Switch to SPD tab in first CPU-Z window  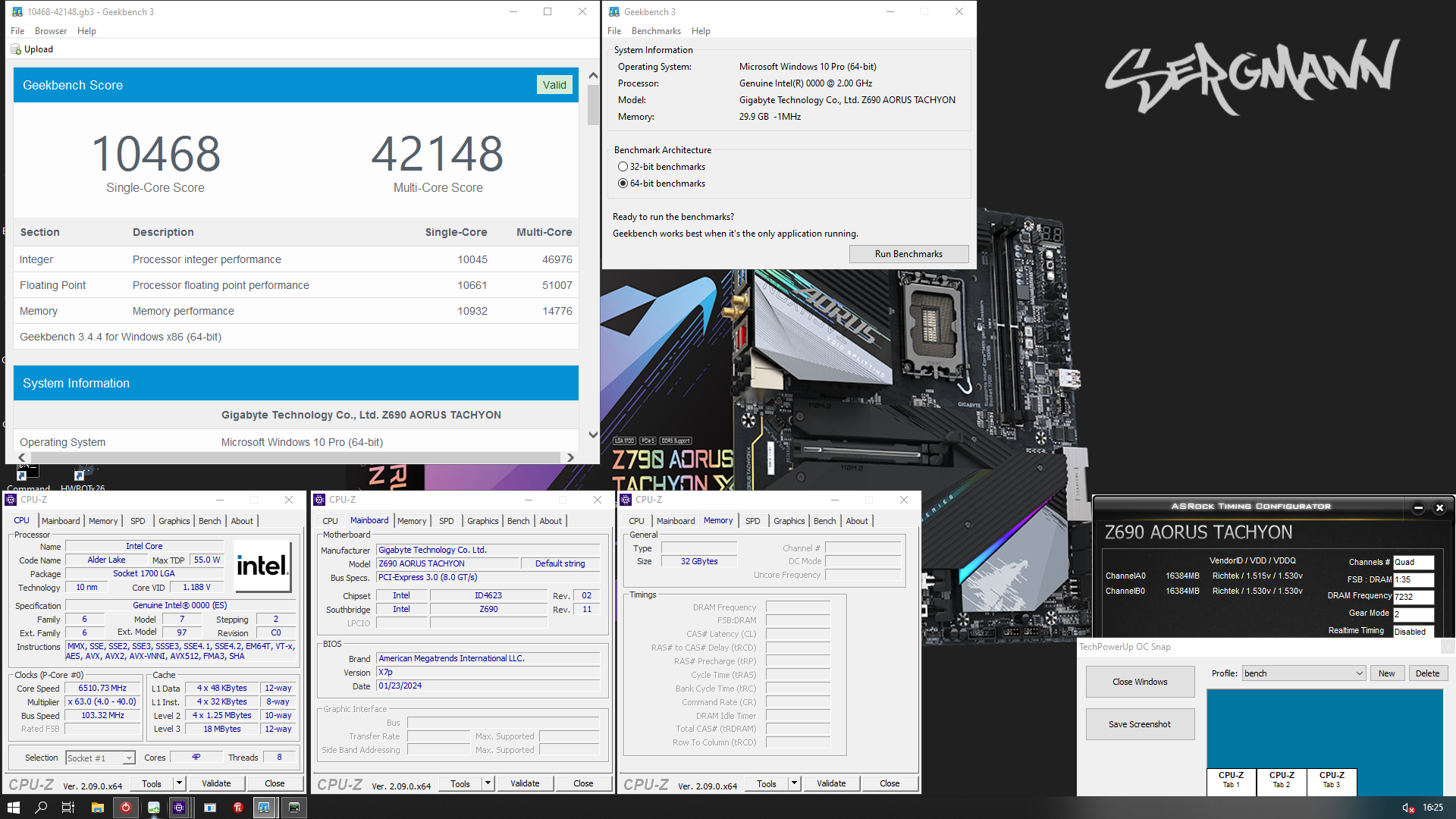(137, 521)
